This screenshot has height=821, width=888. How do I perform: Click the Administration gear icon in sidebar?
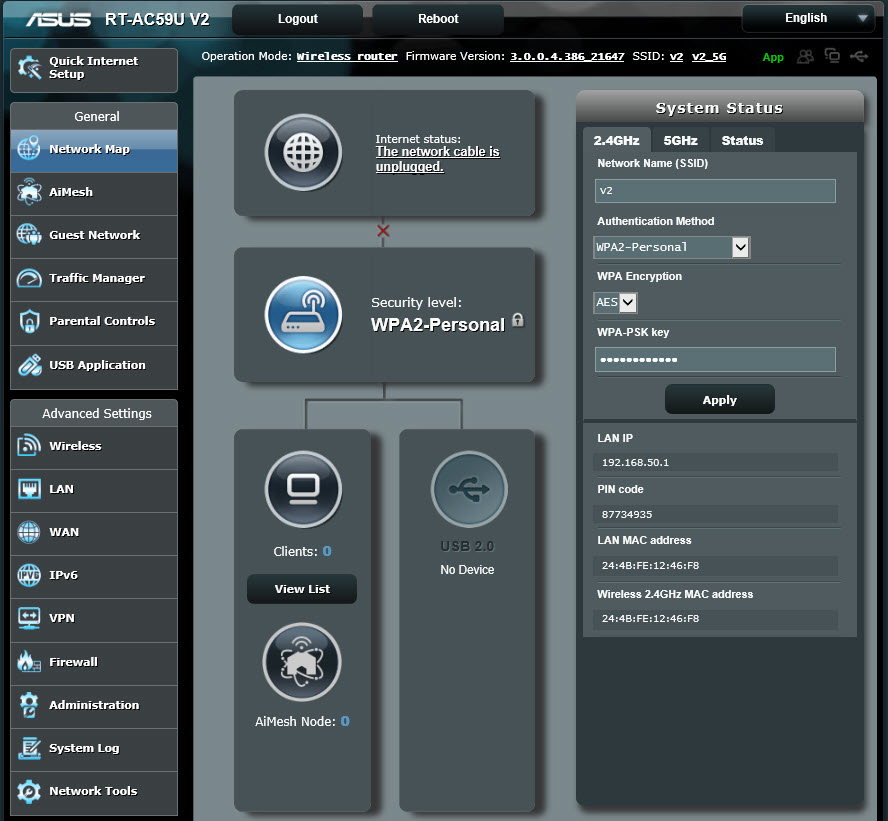[29, 704]
